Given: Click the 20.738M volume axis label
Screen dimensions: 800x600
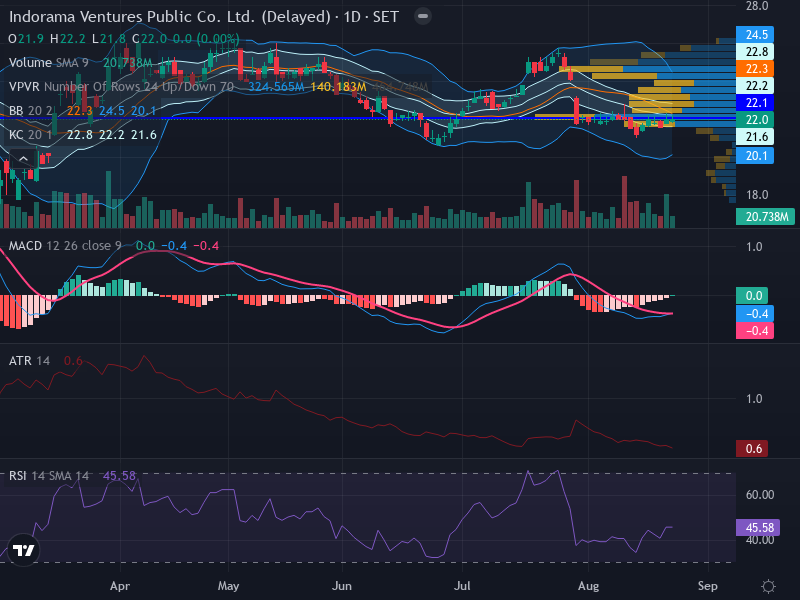Looking at the screenshot, I should (x=765, y=216).
